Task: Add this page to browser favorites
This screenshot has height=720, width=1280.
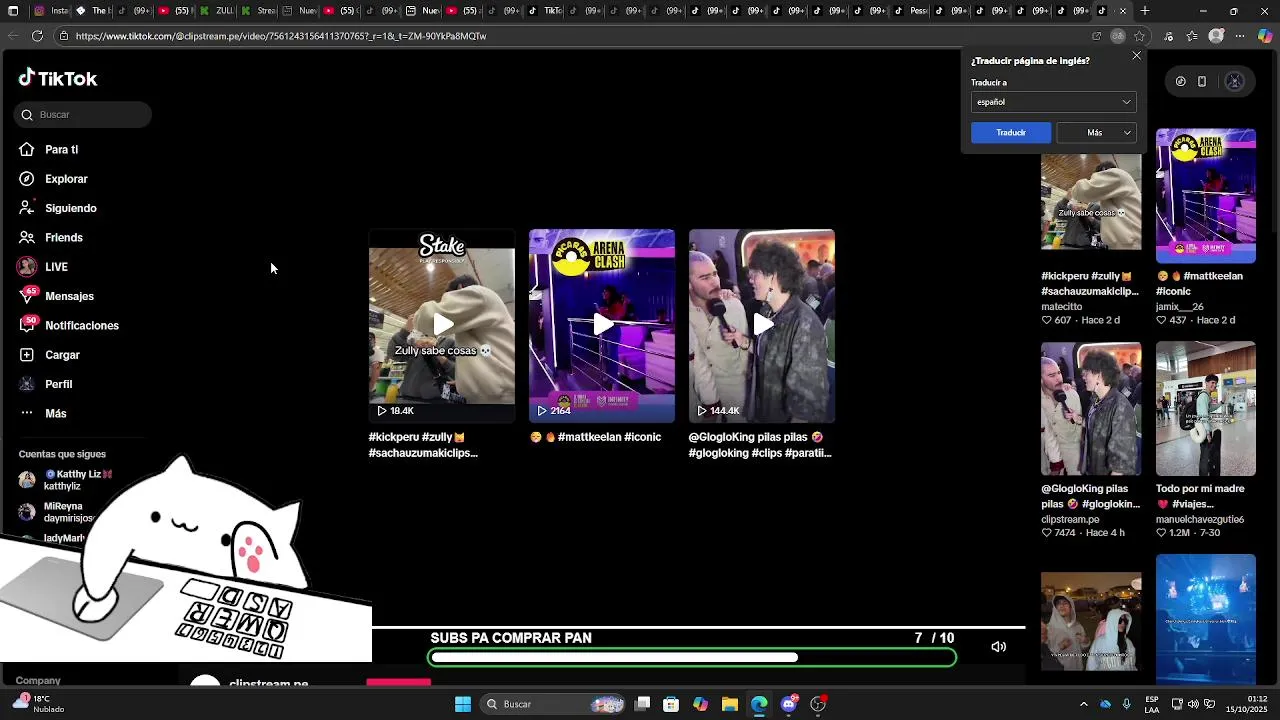Action: (1139, 36)
